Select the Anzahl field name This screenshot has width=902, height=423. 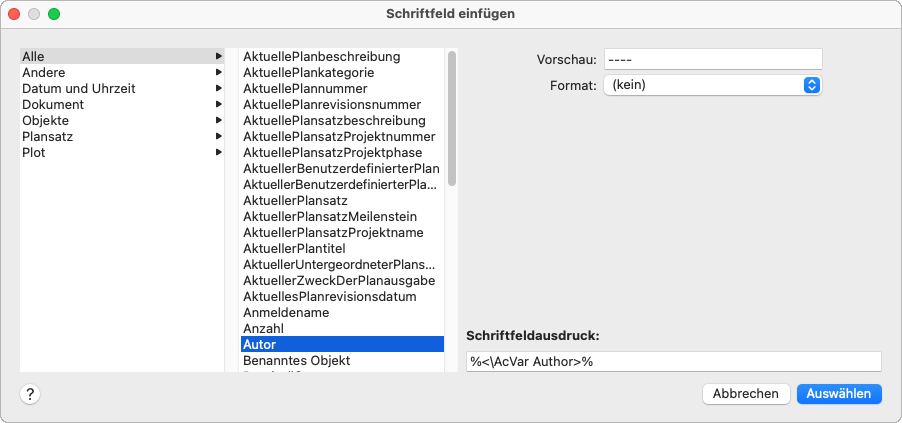point(263,328)
